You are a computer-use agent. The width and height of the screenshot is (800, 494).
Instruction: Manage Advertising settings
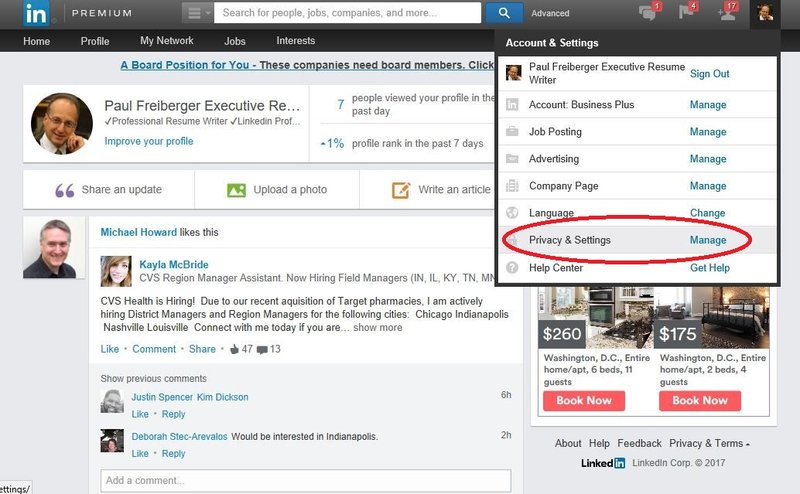[x=708, y=159]
